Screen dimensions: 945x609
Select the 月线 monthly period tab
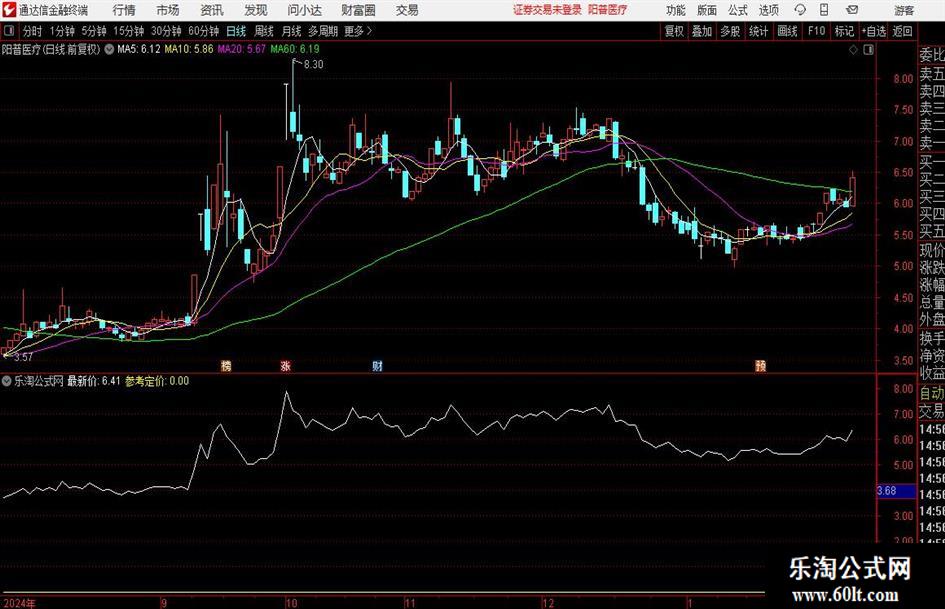pos(292,31)
